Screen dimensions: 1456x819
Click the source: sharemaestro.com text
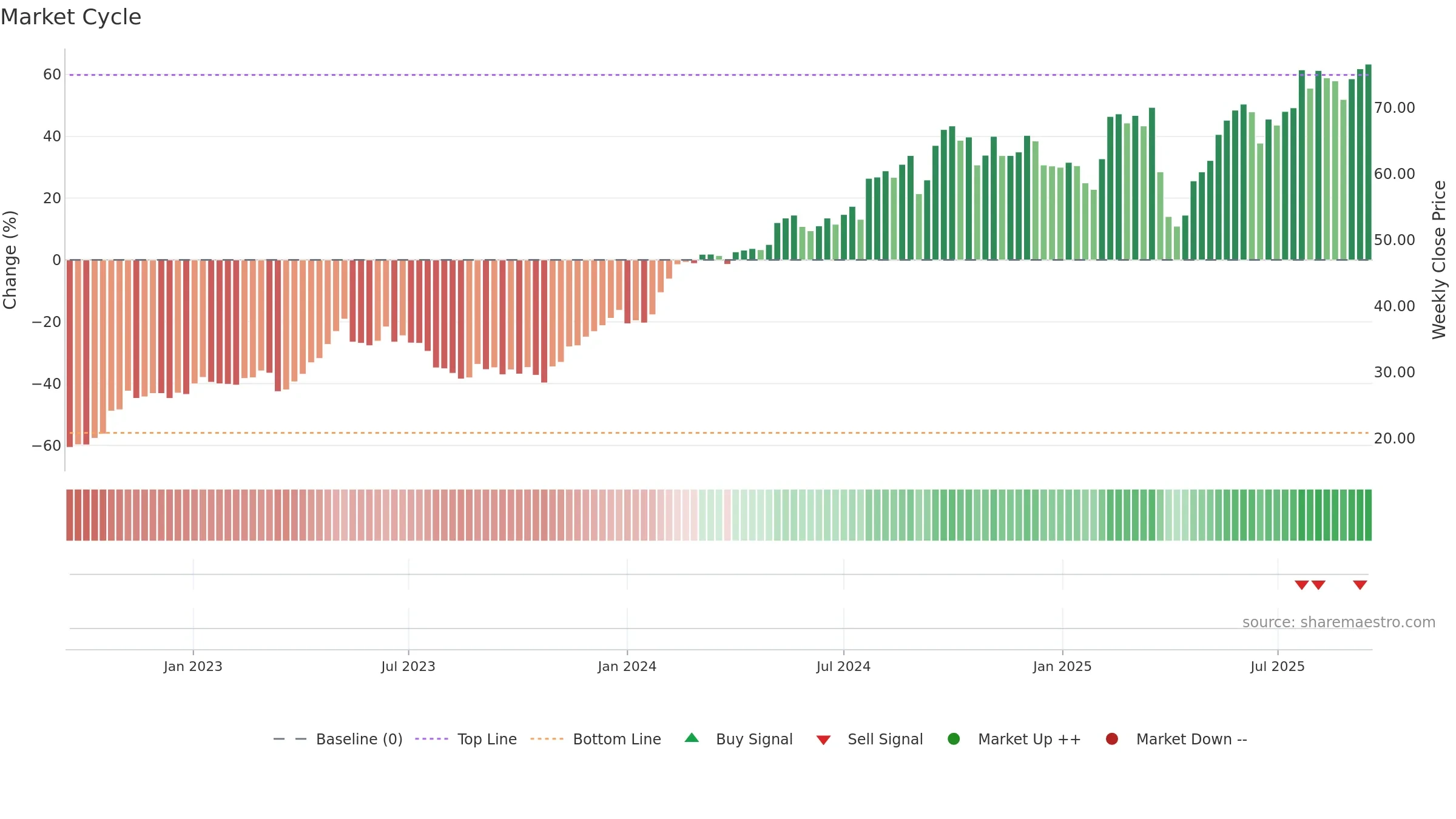point(1339,622)
